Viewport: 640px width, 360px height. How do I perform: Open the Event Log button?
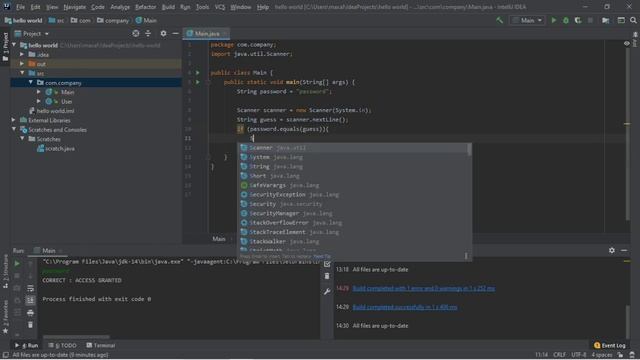(610, 345)
